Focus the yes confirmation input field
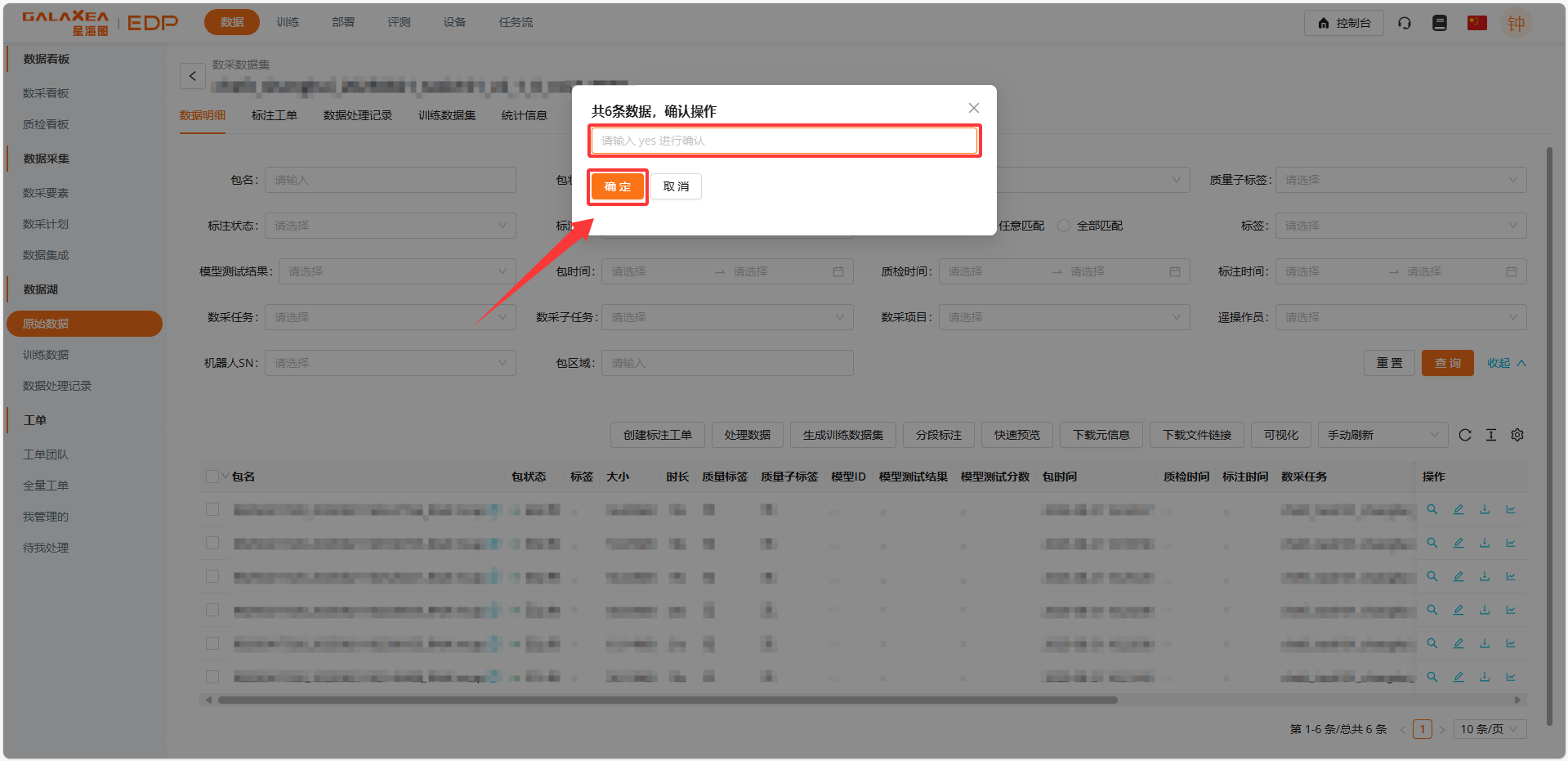The image size is (1568, 761). (784, 141)
